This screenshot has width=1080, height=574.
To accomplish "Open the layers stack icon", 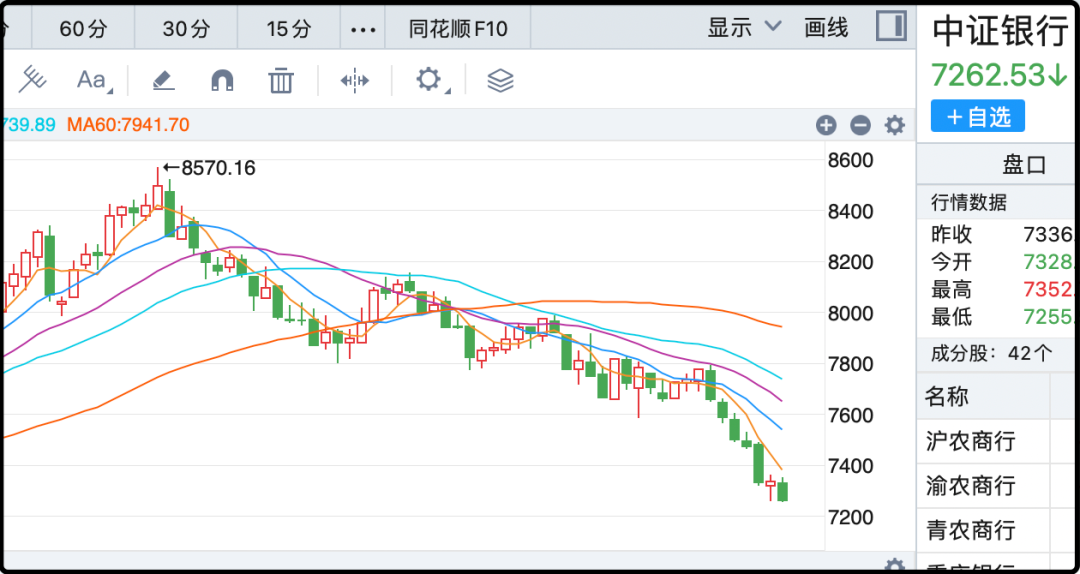I will pos(501,81).
